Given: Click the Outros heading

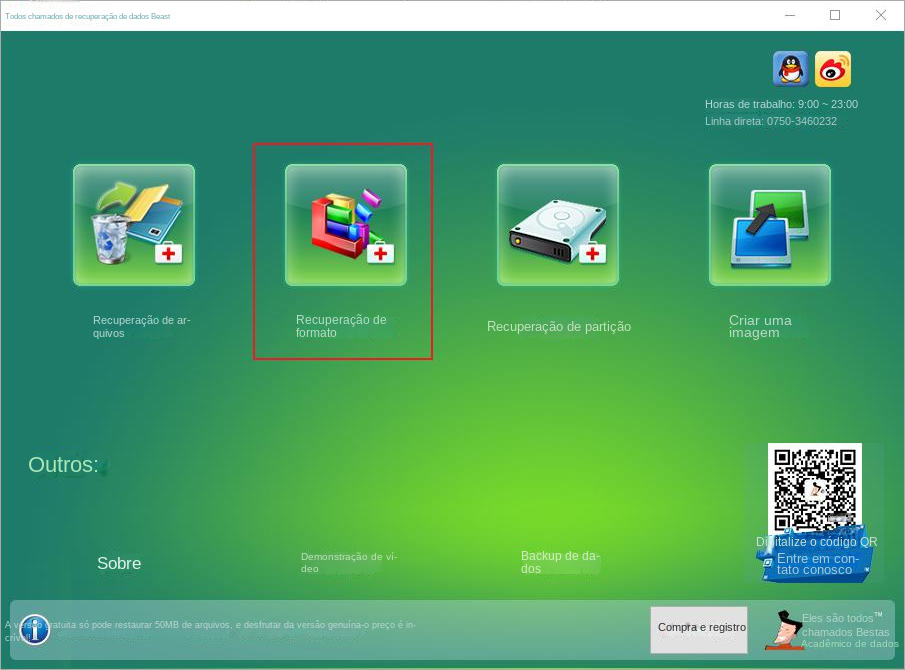Looking at the screenshot, I should 63,464.
